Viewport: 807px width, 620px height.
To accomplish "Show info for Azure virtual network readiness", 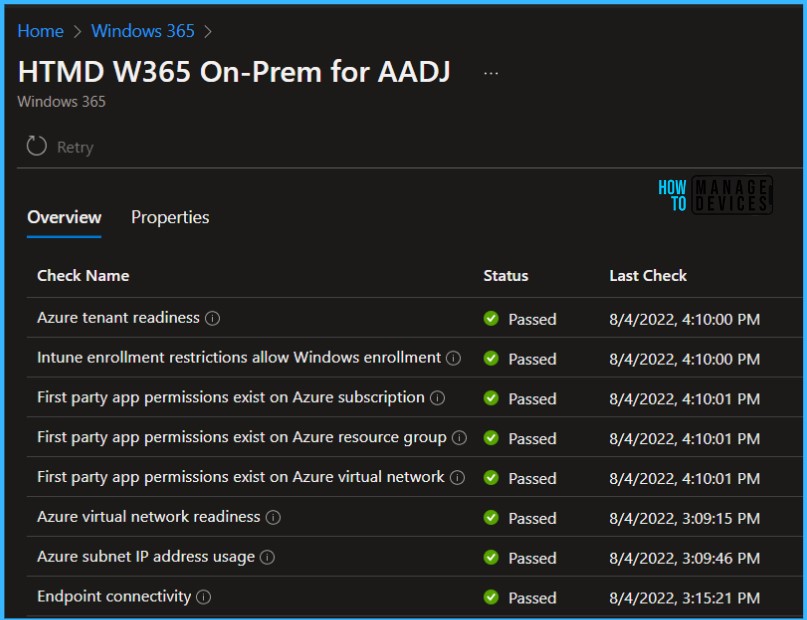I will tap(273, 517).
